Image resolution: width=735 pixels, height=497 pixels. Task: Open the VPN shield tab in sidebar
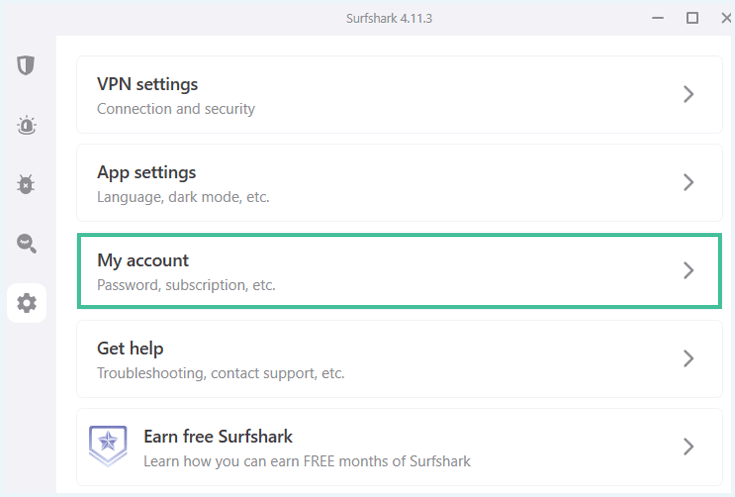(26, 65)
